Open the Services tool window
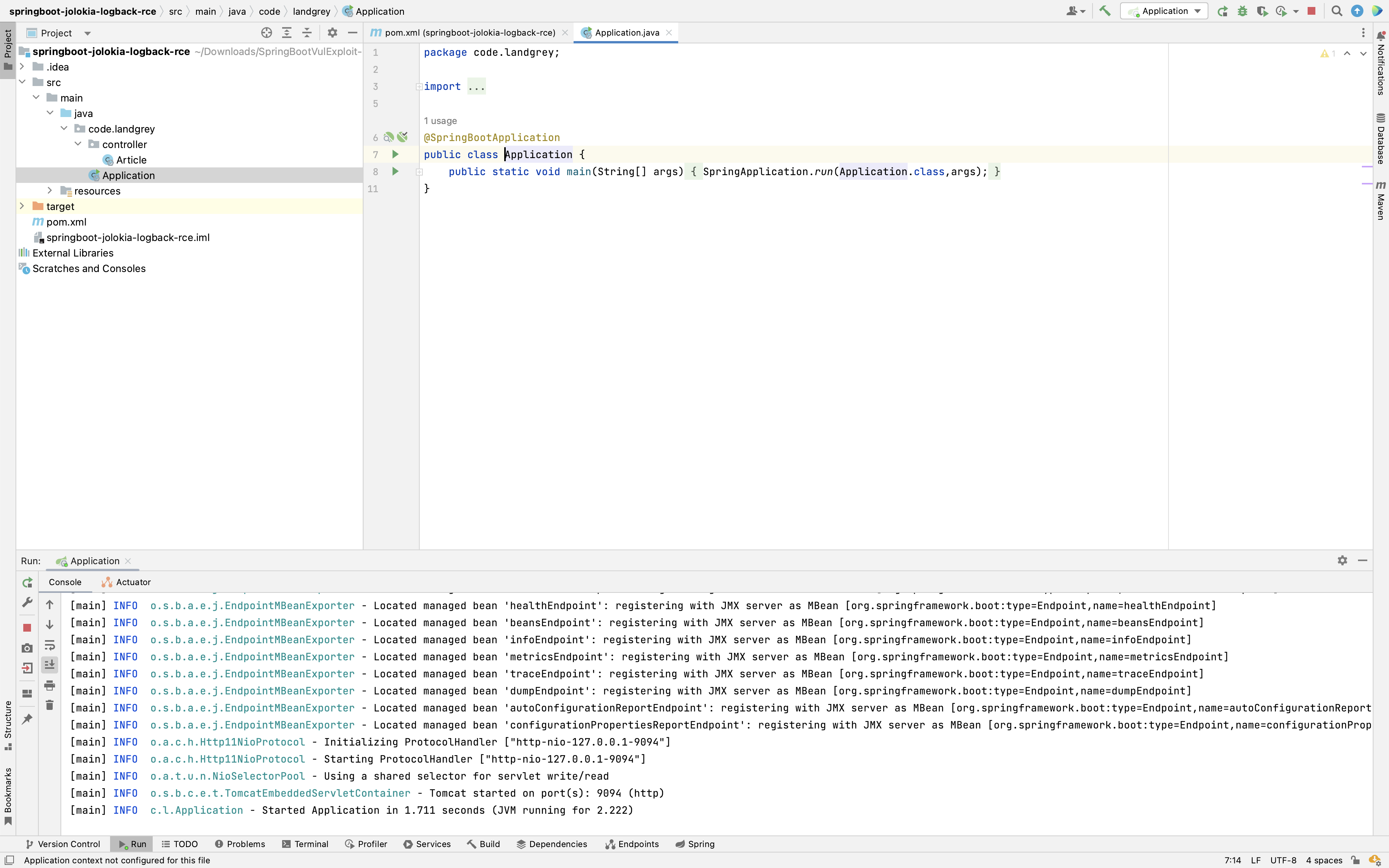This screenshot has height=868, width=1389. 426,844
